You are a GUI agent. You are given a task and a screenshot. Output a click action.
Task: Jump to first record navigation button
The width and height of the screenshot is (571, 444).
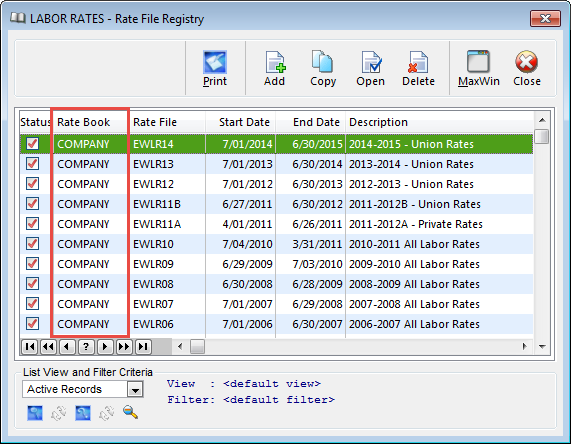pyautogui.click(x=29, y=346)
